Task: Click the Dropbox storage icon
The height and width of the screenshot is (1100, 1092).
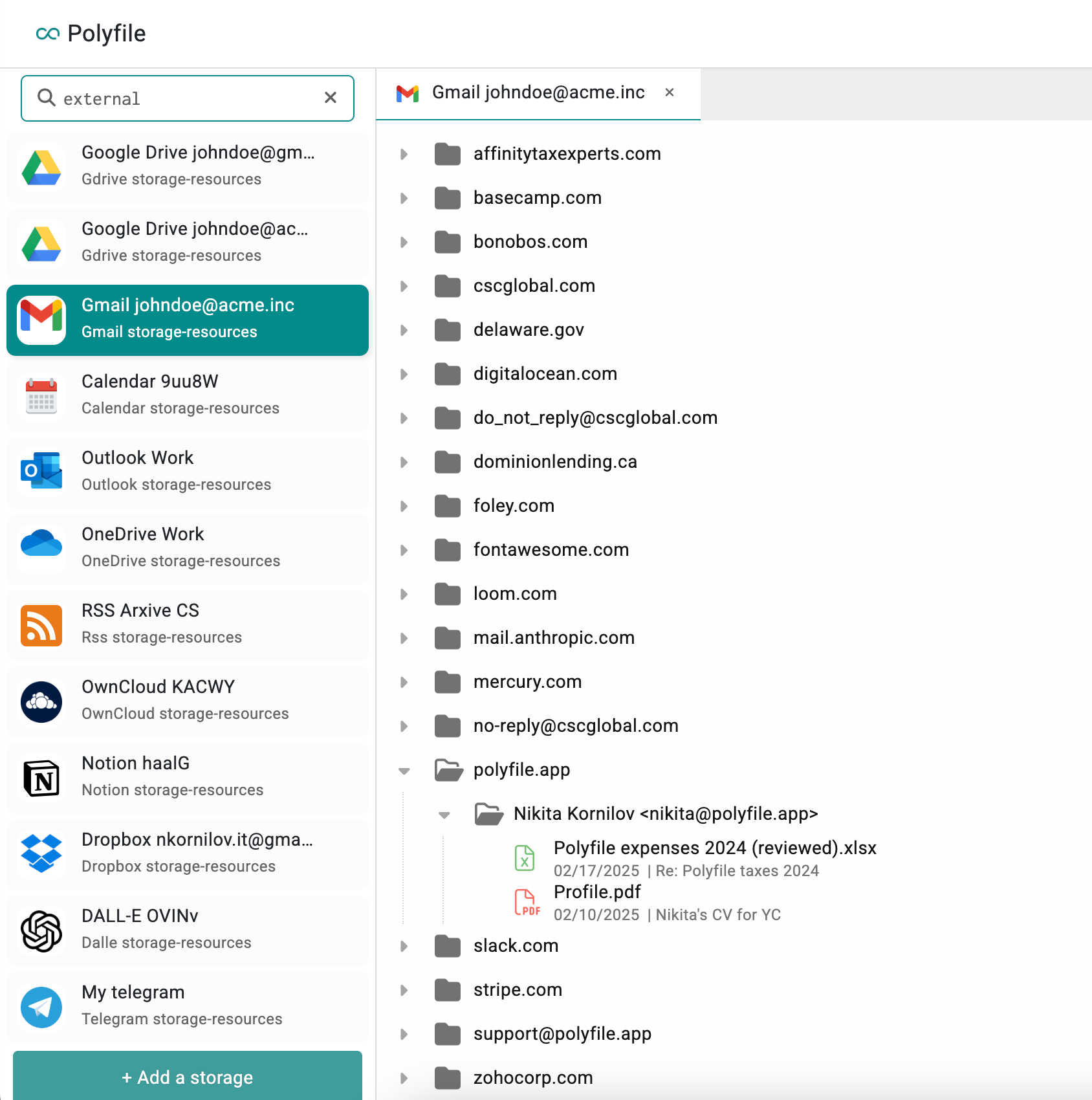Action: tap(41, 854)
